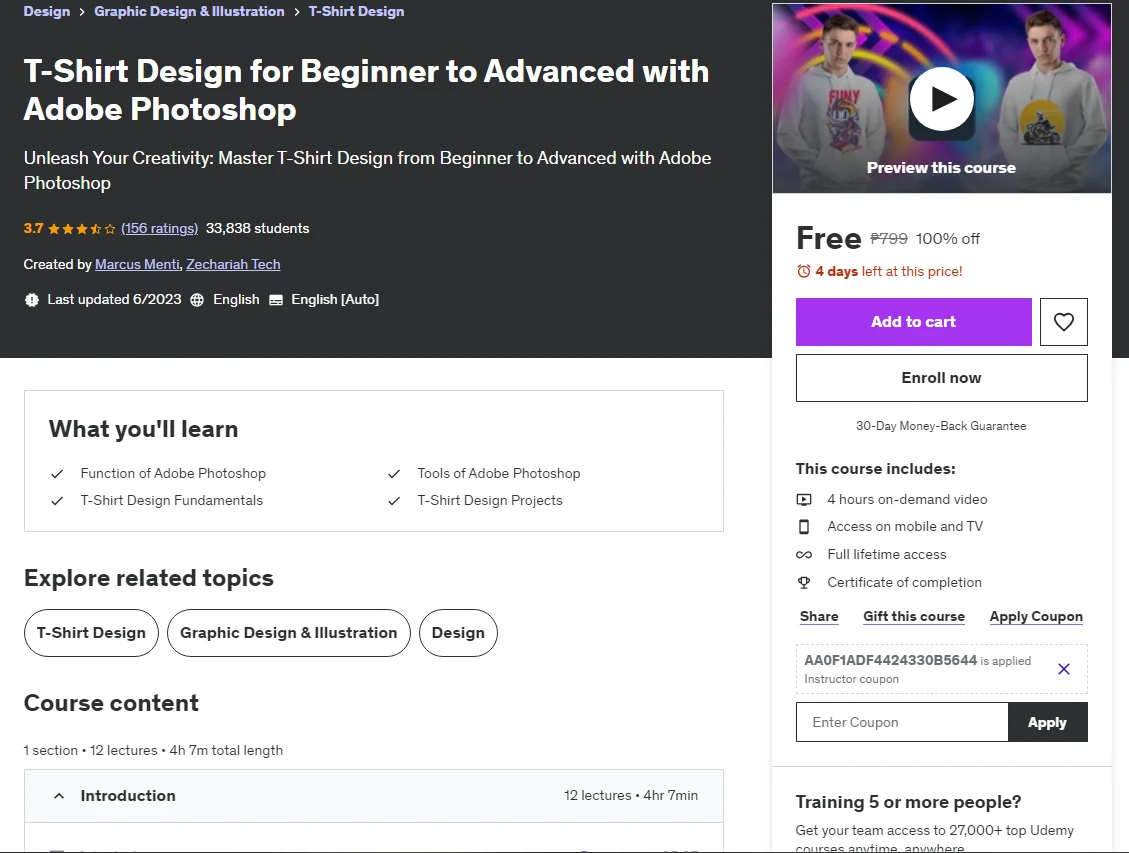Click the alarm clock icon beside 4 days
This screenshot has height=853, width=1129.
[x=804, y=271]
